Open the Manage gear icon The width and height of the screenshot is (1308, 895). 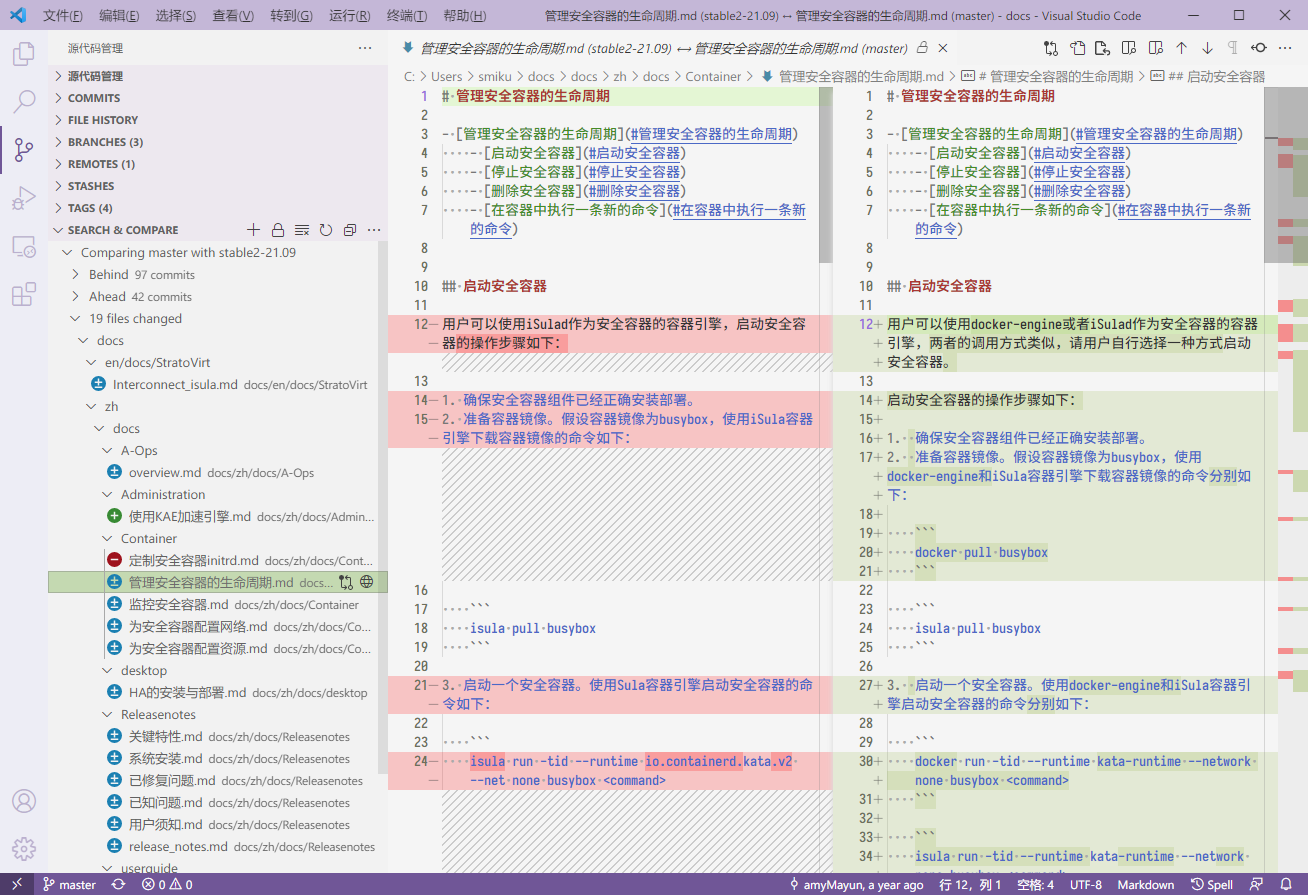(23, 849)
